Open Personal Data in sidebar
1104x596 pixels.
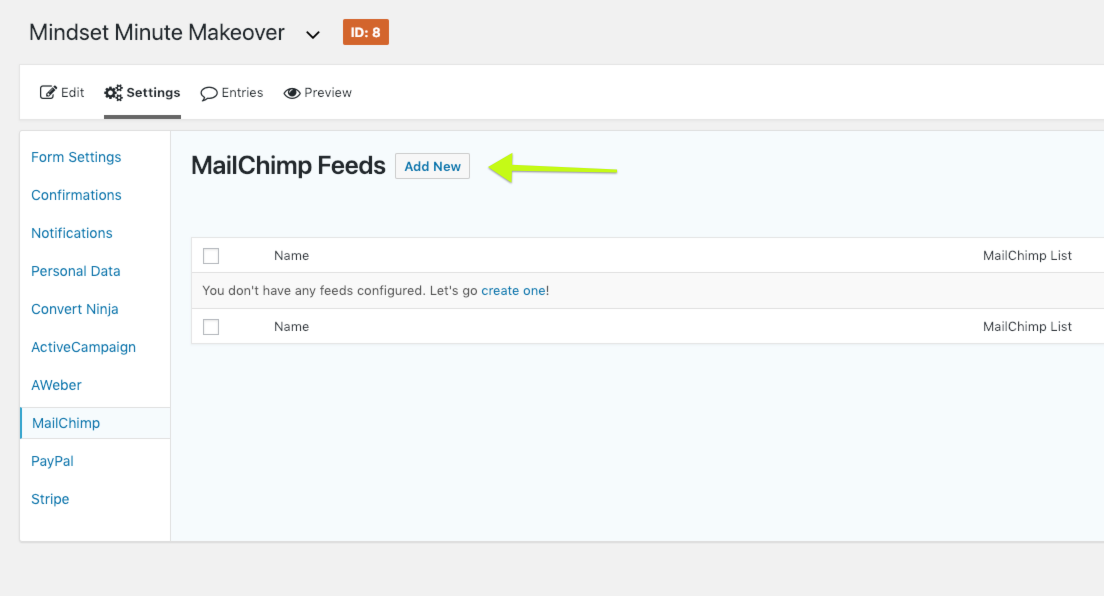(75, 271)
